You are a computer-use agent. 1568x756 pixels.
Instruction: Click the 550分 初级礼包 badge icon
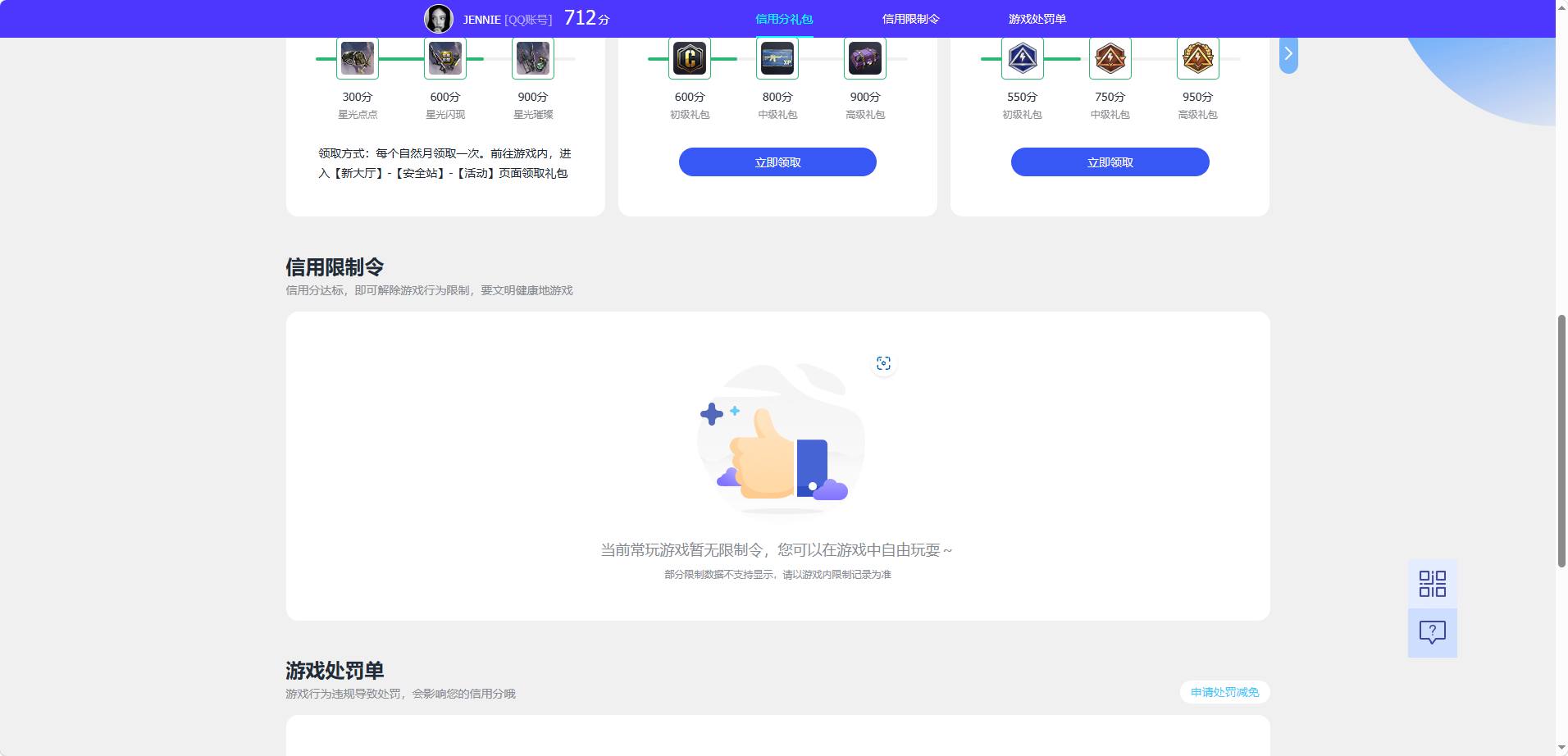coord(1023,58)
